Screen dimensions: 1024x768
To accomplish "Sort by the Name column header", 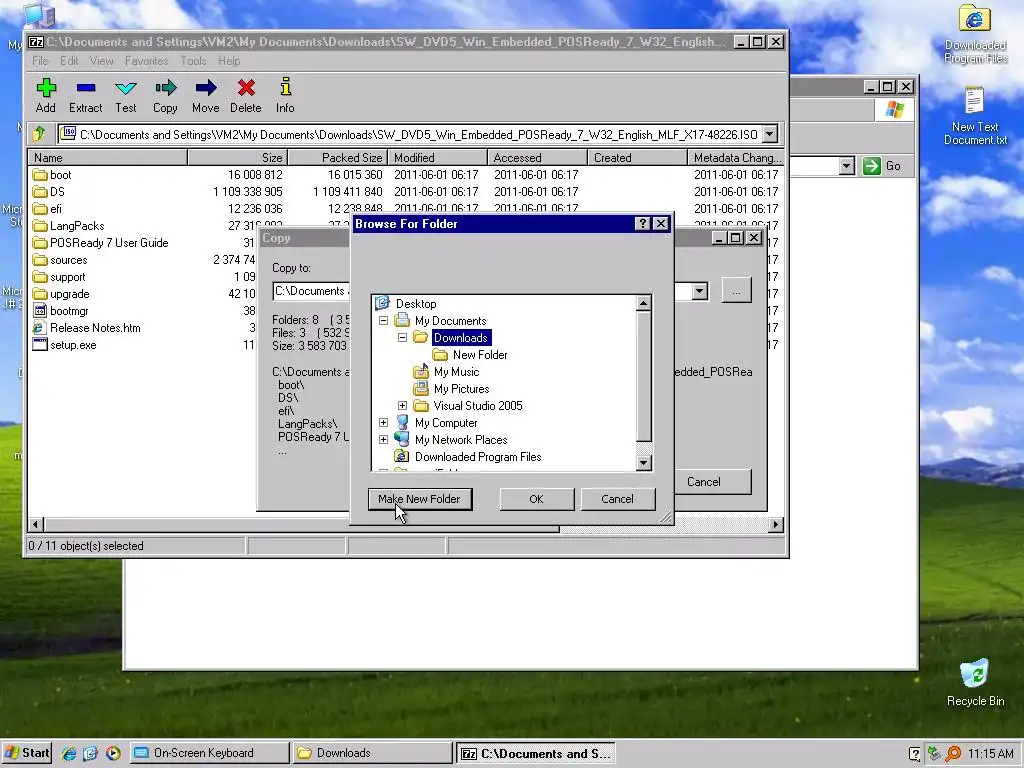I will (x=108, y=158).
